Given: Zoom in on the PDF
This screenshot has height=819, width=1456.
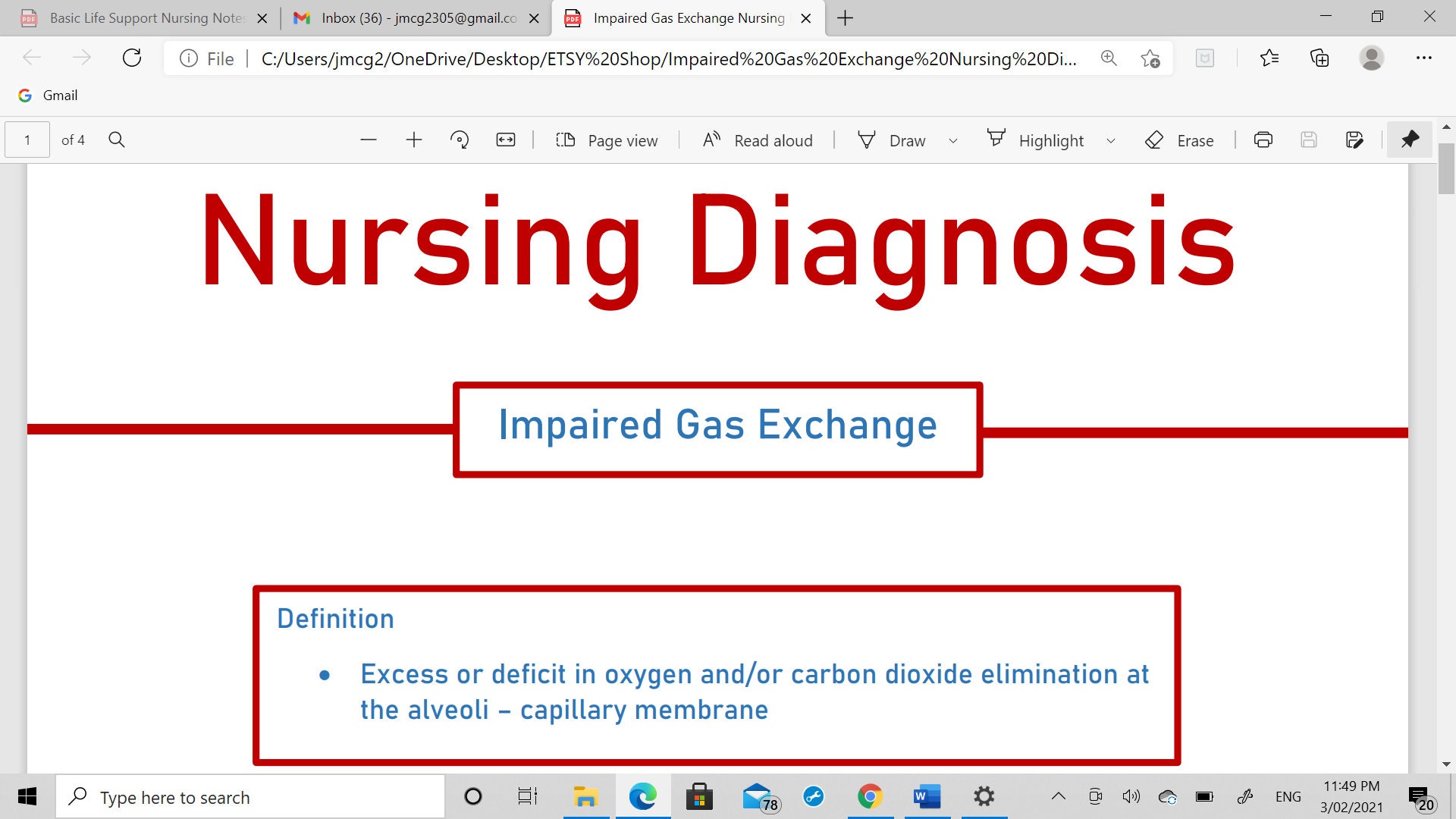Looking at the screenshot, I should [414, 140].
